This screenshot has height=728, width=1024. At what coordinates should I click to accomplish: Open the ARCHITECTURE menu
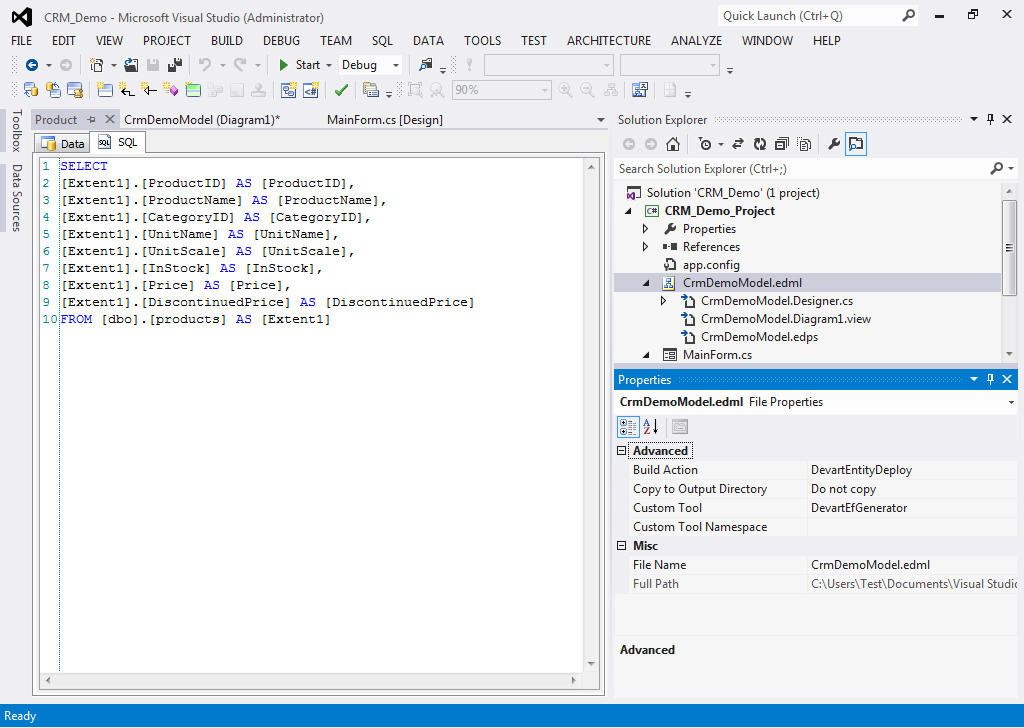[x=608, y=40]
